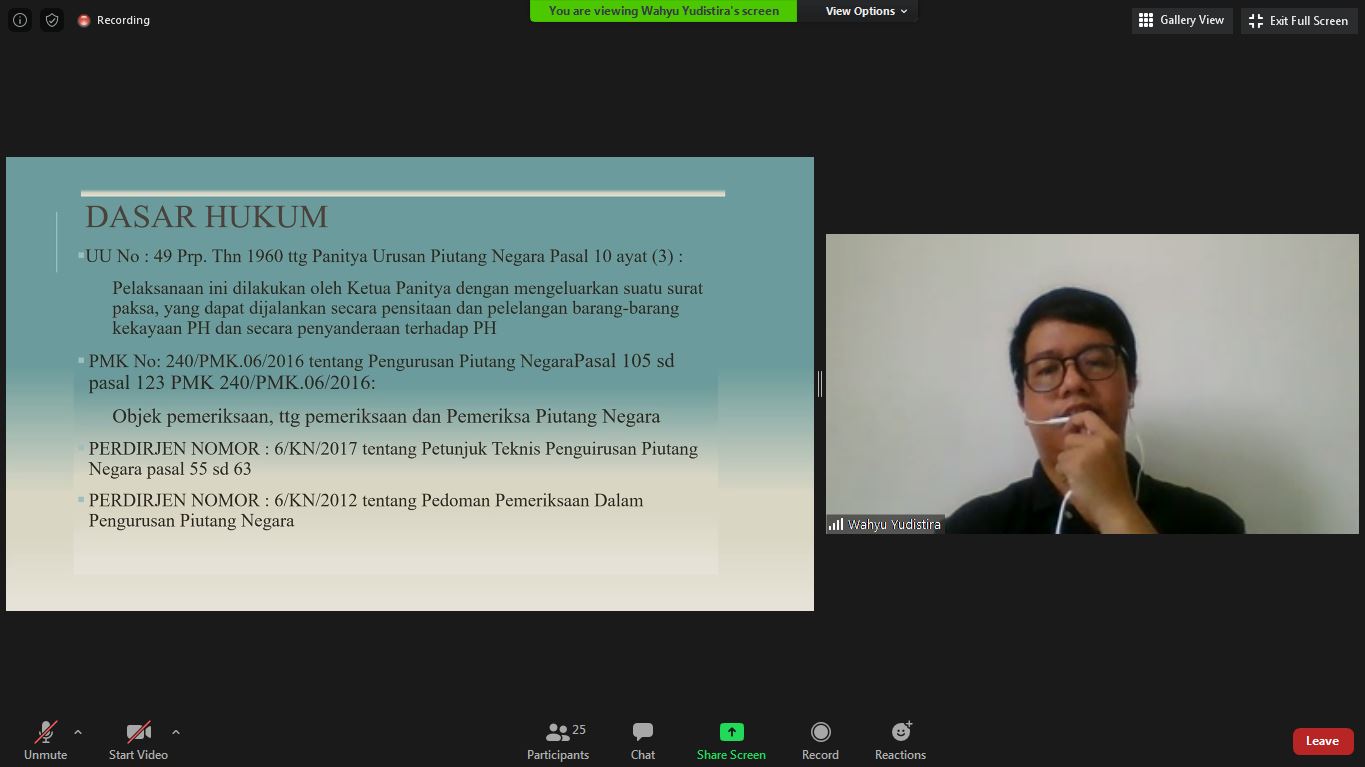The height and width of the screenshot is (767, 1365).
Task: Open the Participants panel
Action: [x=558, y=741]
